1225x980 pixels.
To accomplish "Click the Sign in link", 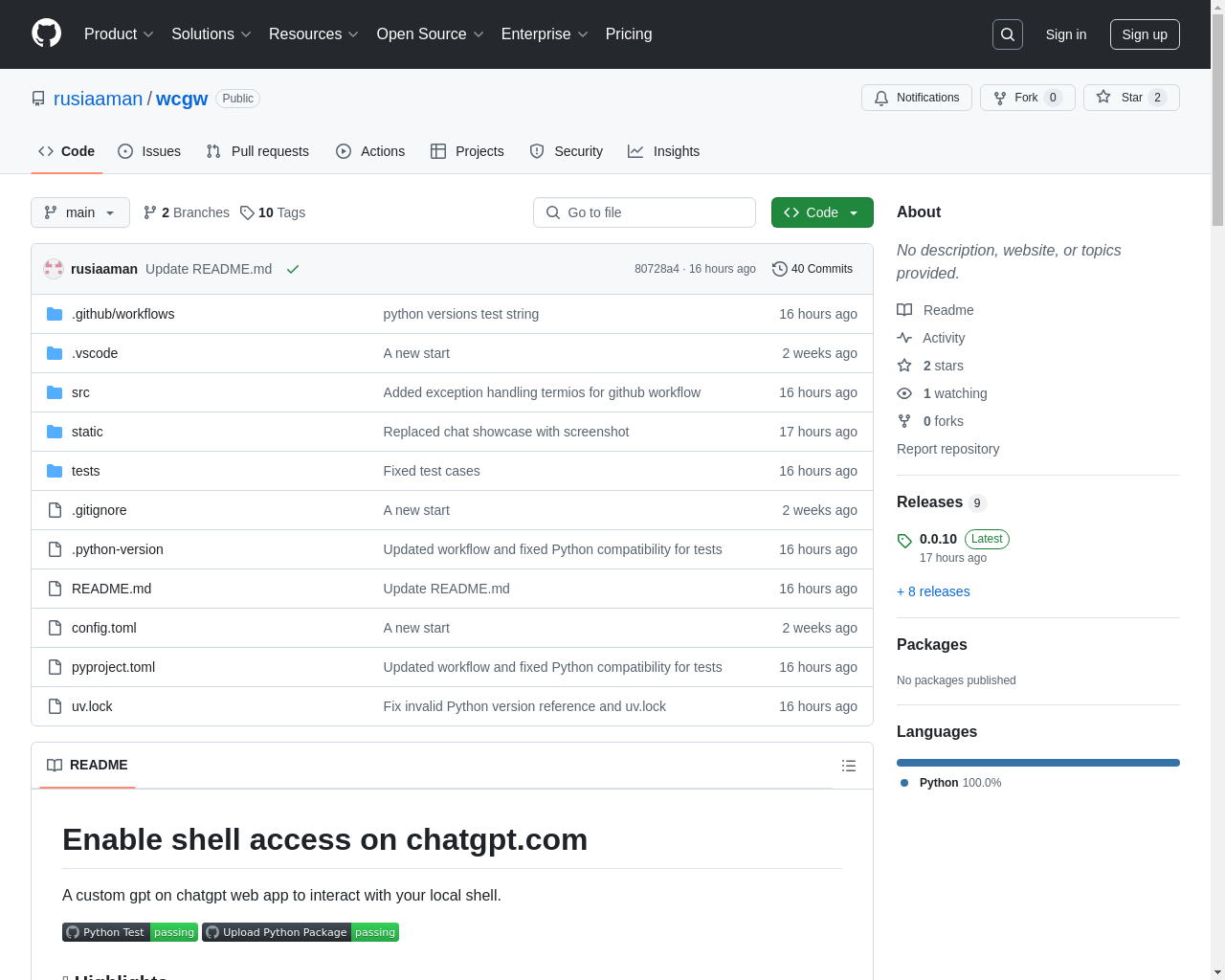I will (x=1065, y=34).
